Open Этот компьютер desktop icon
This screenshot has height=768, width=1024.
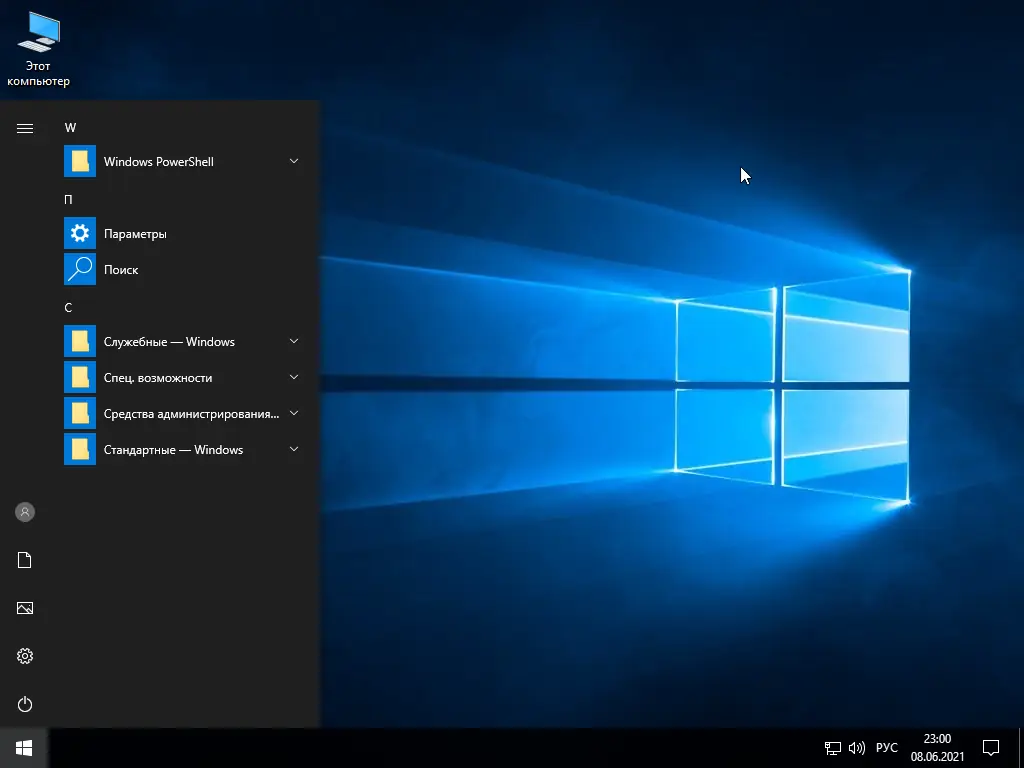(38, 48)
